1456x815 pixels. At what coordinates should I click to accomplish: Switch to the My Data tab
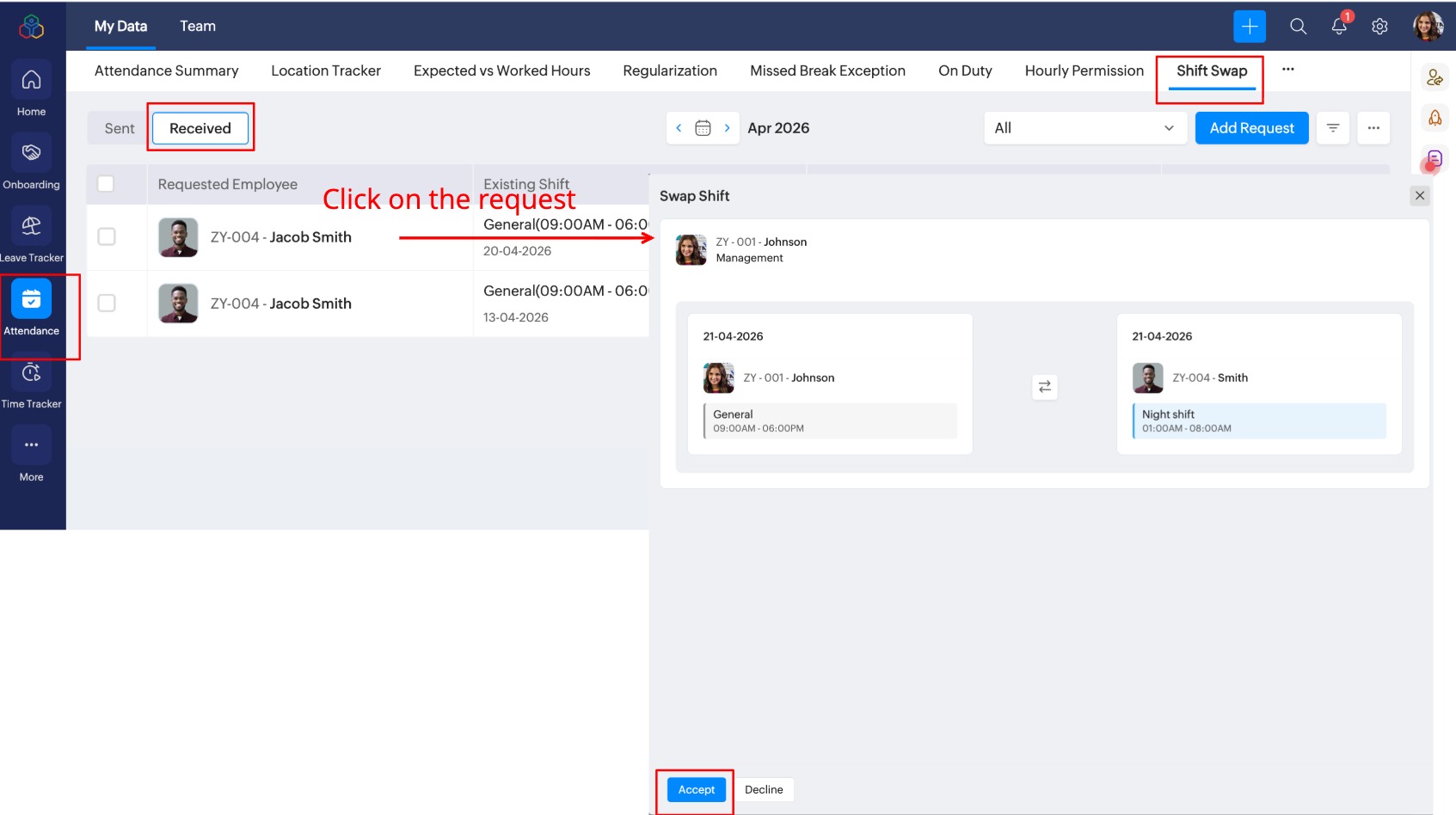pyautogui.click(x=120, y=27)
